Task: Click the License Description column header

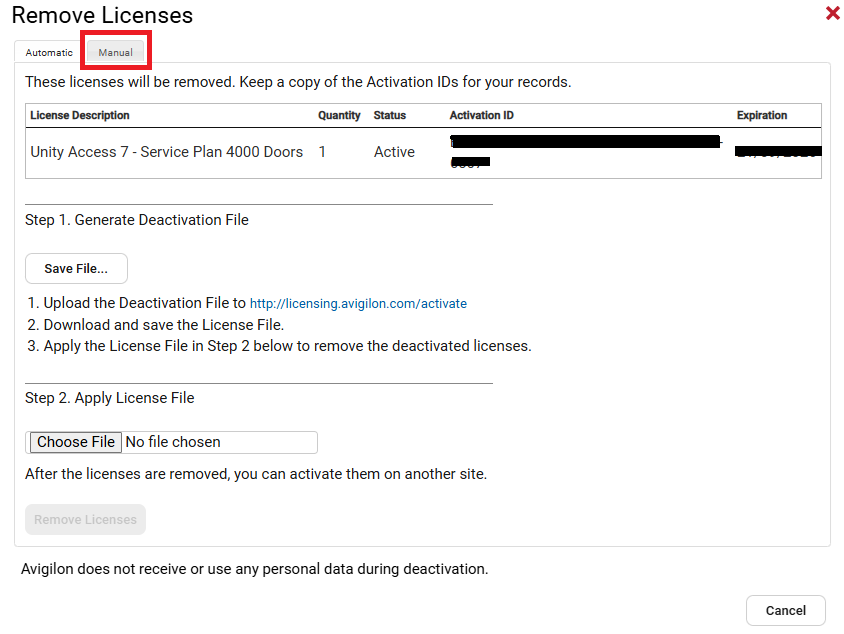Action: (80, 115)
